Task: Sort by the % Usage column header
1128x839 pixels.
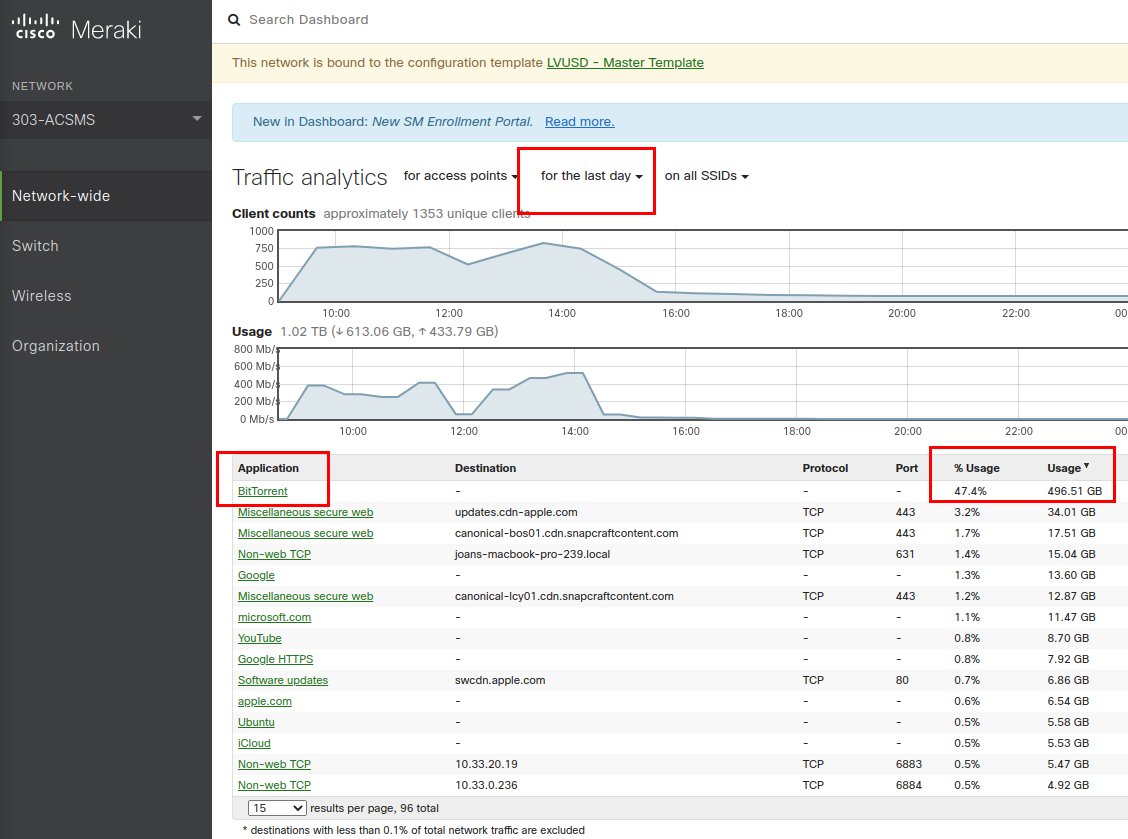Action: (x=976, y=468)
